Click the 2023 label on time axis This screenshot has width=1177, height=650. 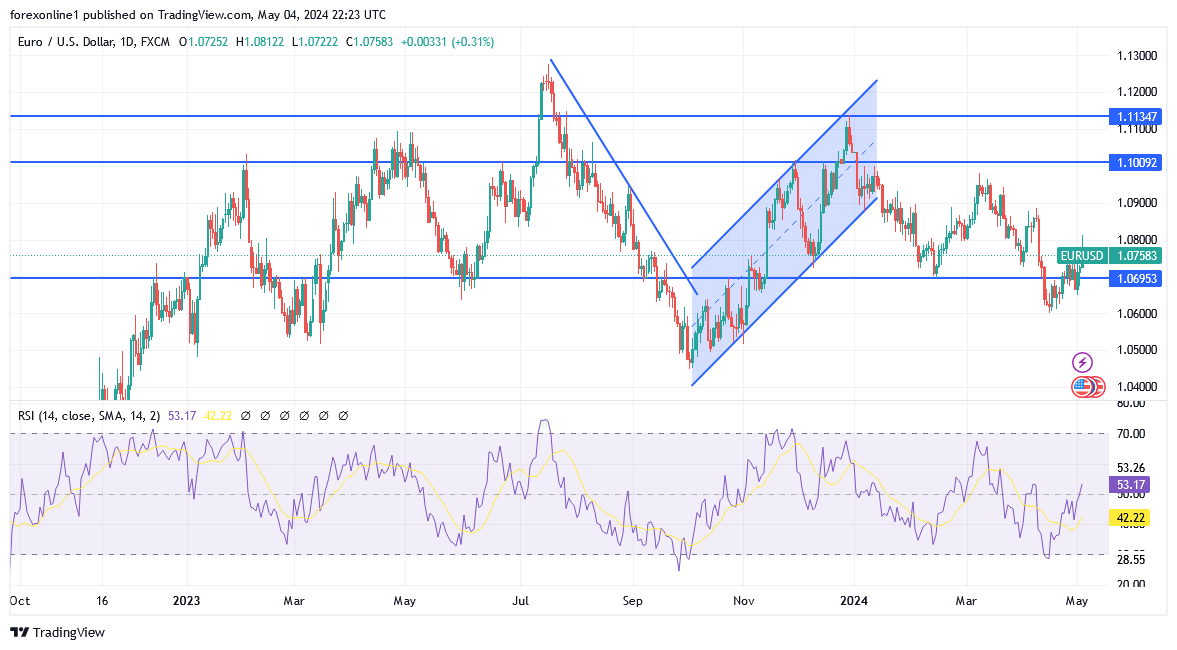(186, 601)
